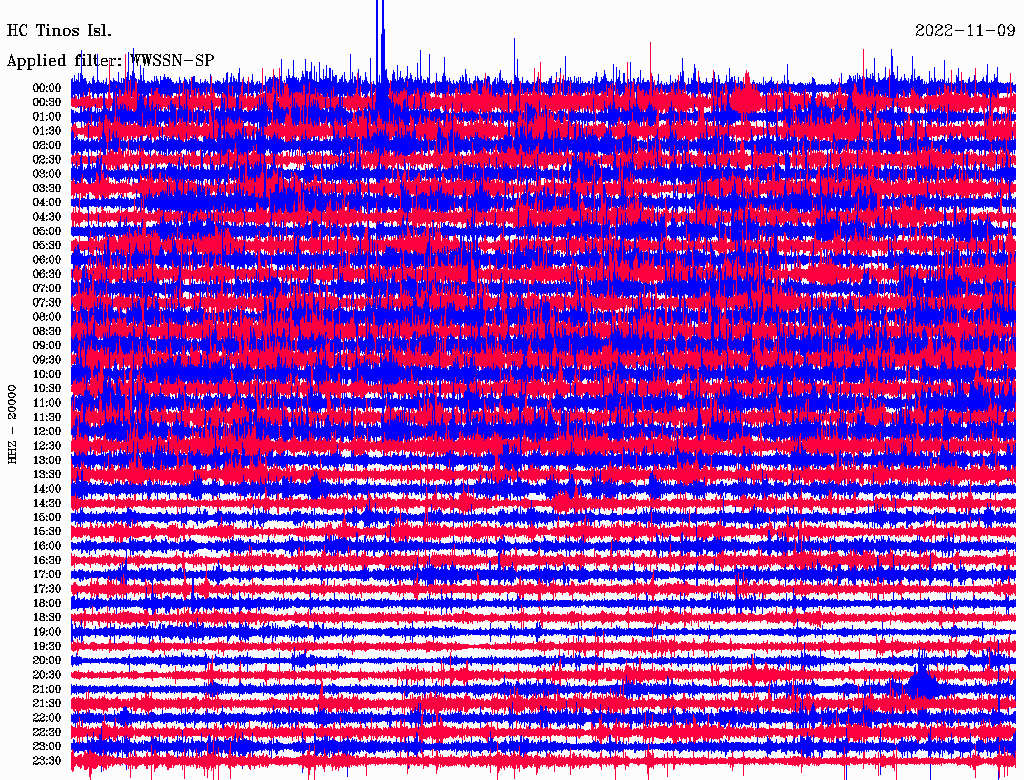Select the 15:30 time label

[47, 532]
